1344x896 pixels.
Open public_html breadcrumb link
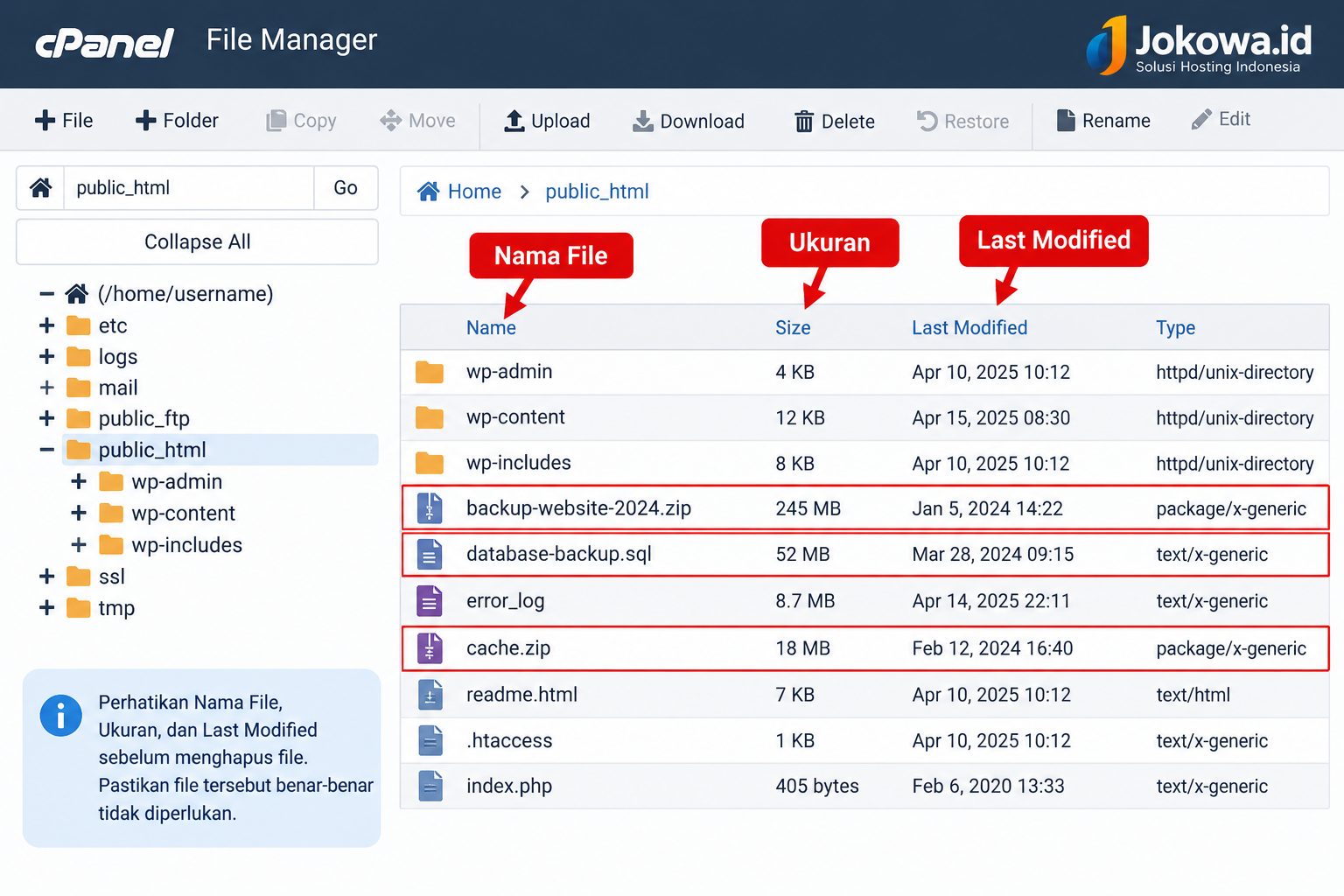coord(597,192)
